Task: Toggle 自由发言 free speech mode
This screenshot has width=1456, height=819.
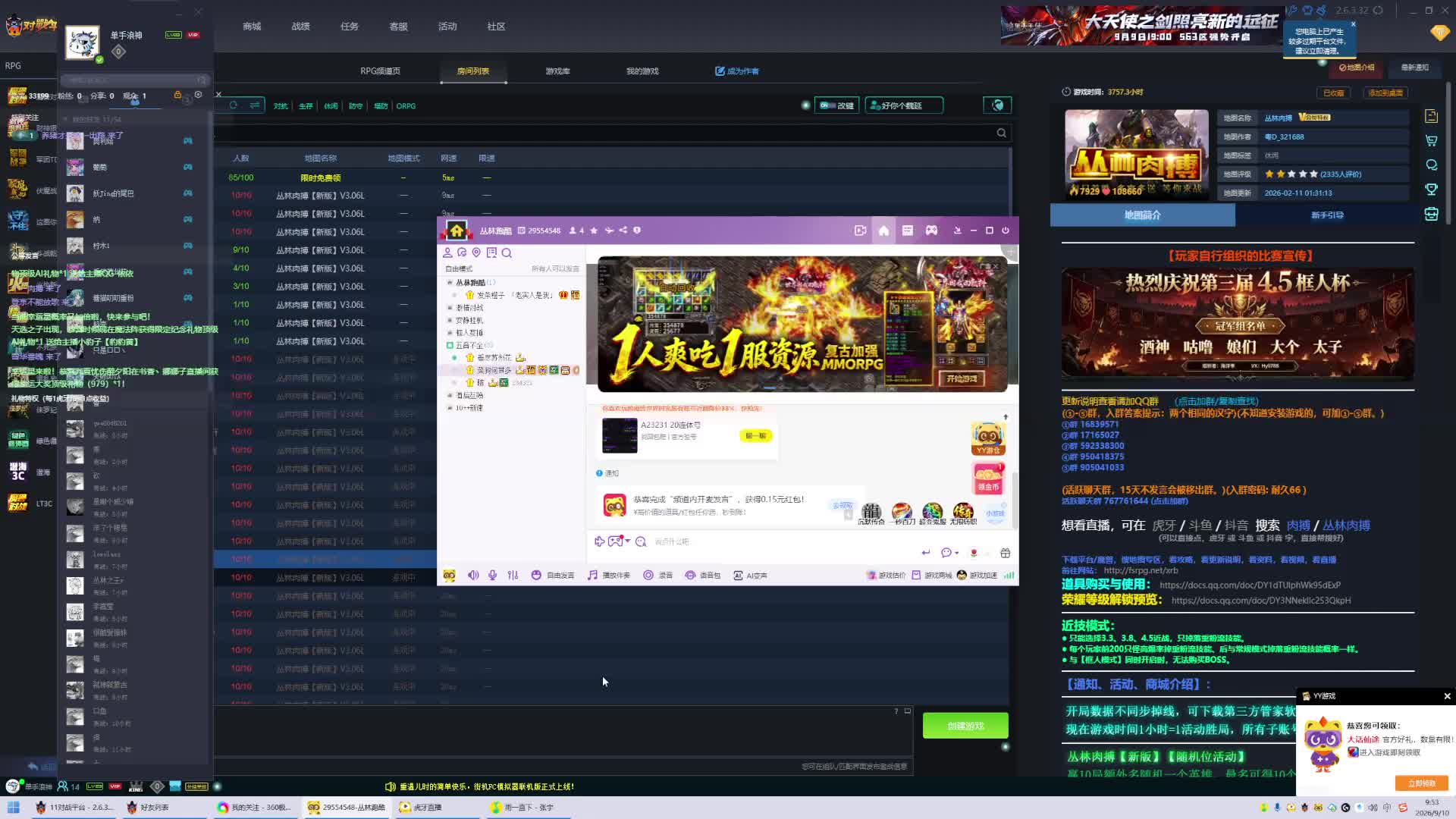Action: [x=554, y=576]
